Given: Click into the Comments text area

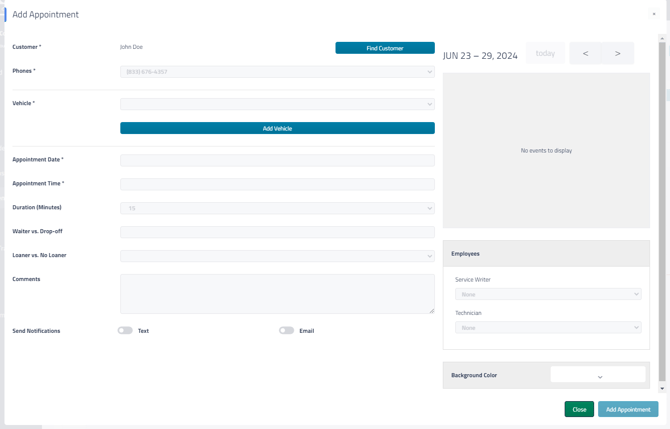Looking at the screenshot, I should click(x=277, y=294).
